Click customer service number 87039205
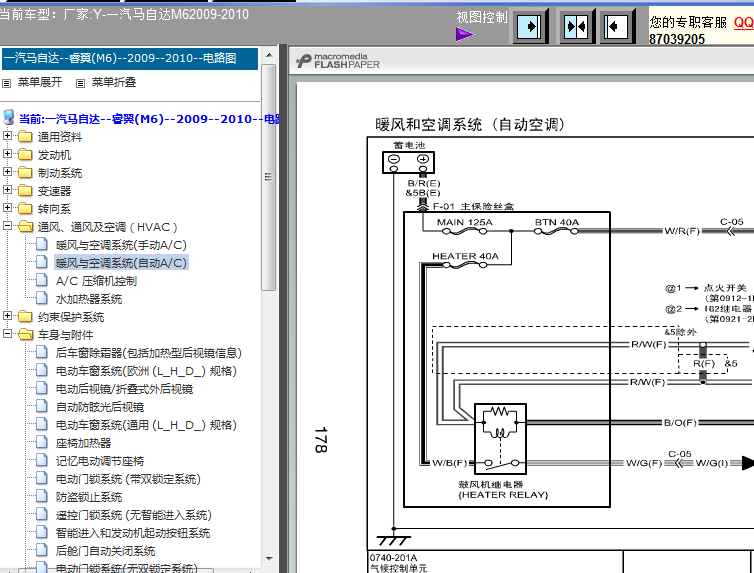Viewport: 754px width, 573px height. tap(677, 39)
